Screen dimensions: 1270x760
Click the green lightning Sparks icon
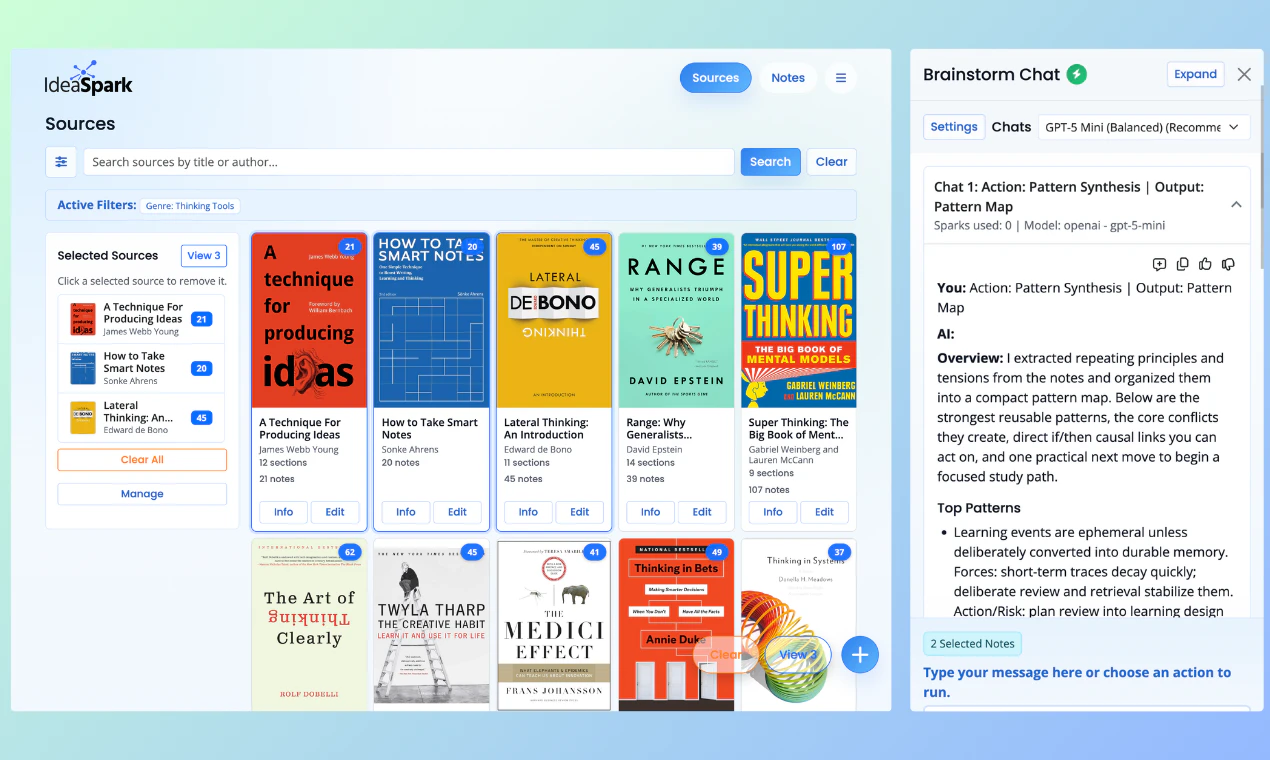(x=1077, y=74)
